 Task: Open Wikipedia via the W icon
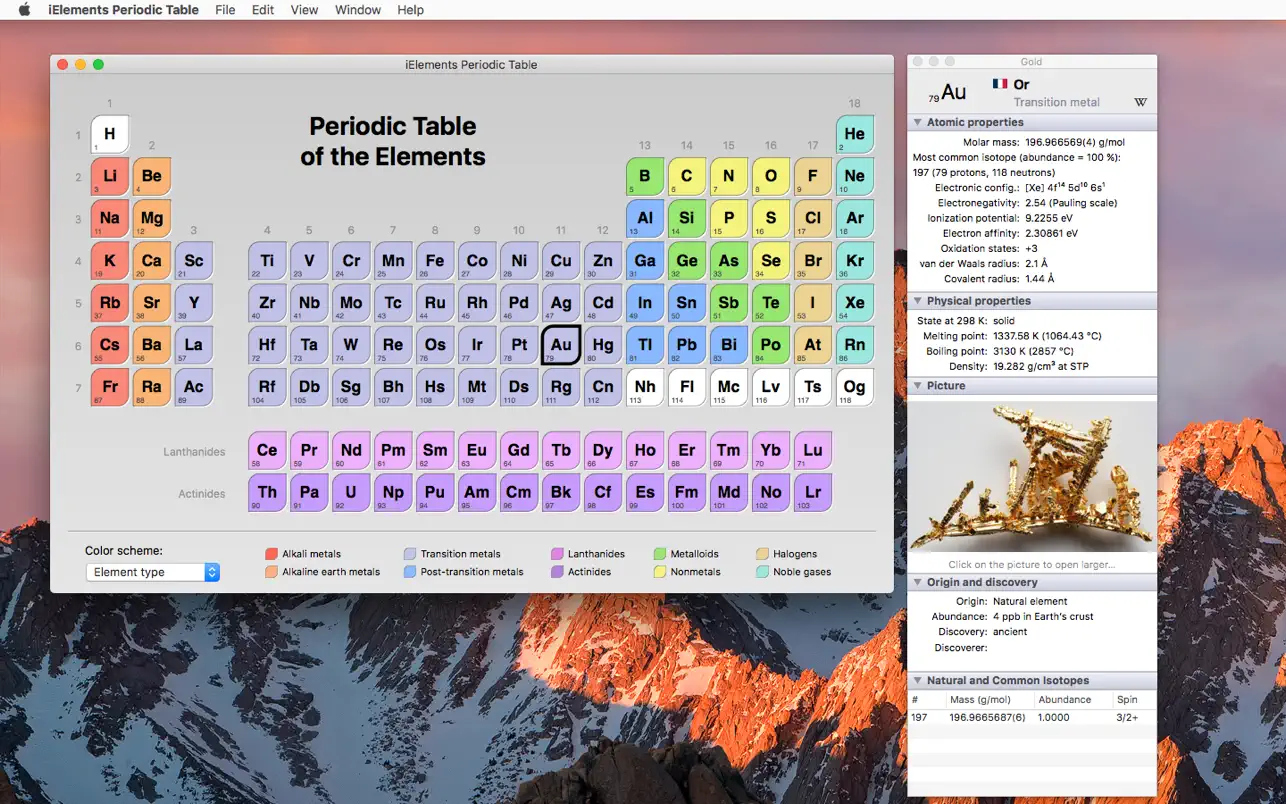(1140, 100)
